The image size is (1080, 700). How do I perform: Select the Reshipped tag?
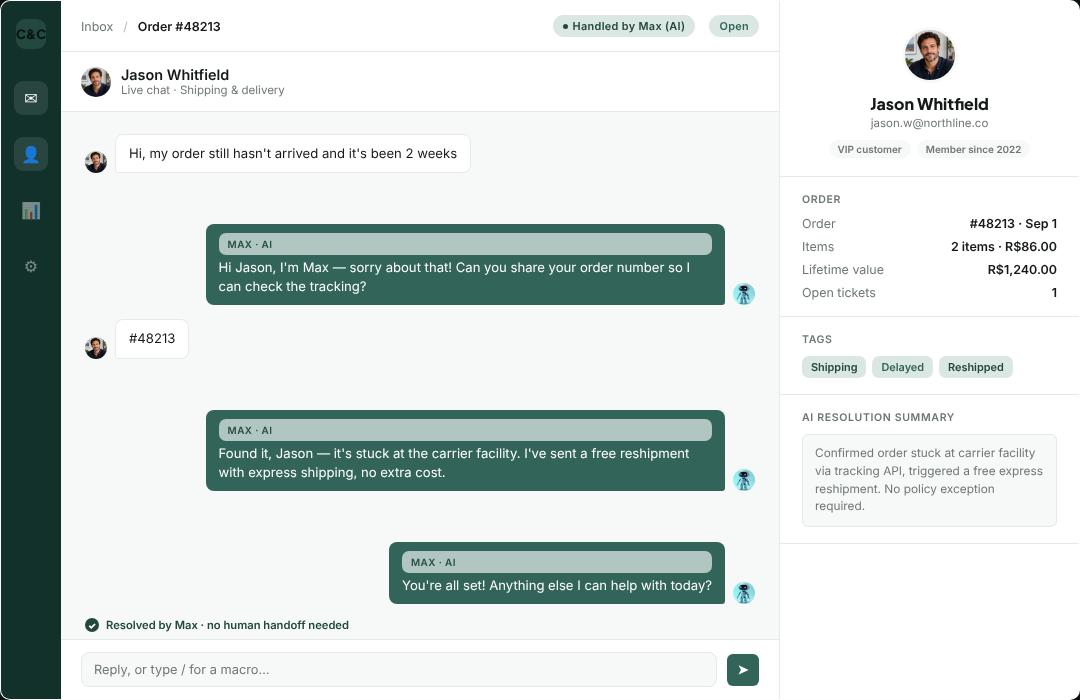975,367
